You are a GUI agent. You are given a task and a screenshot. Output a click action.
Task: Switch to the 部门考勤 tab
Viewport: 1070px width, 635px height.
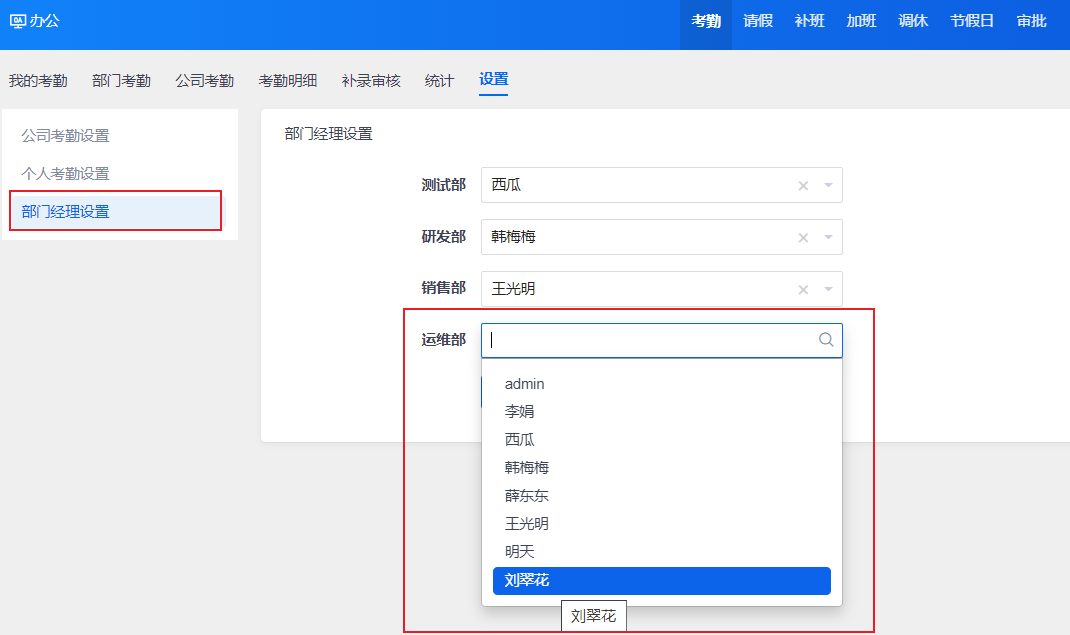click(x=121, y=81)
